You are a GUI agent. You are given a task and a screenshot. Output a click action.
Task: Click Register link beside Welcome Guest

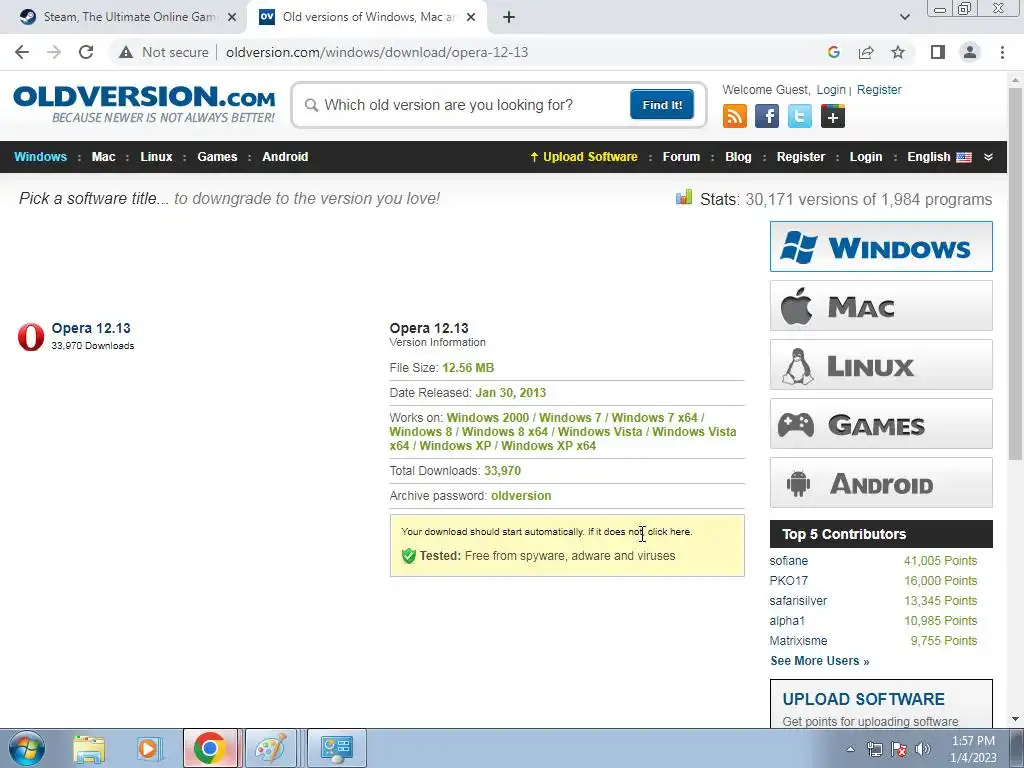coord(879,89)
